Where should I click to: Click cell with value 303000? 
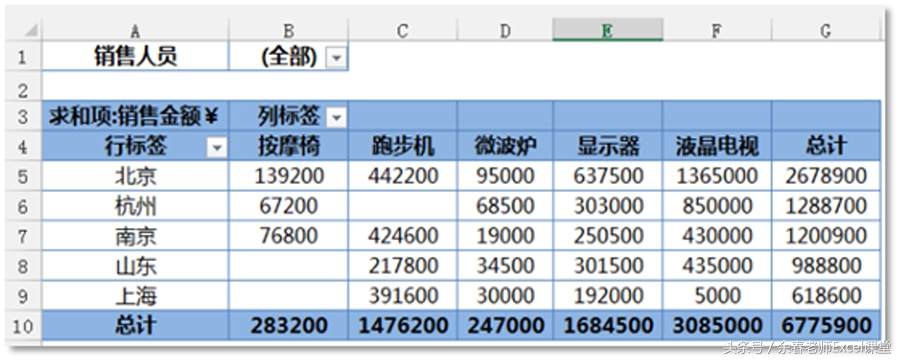point(608,206)
